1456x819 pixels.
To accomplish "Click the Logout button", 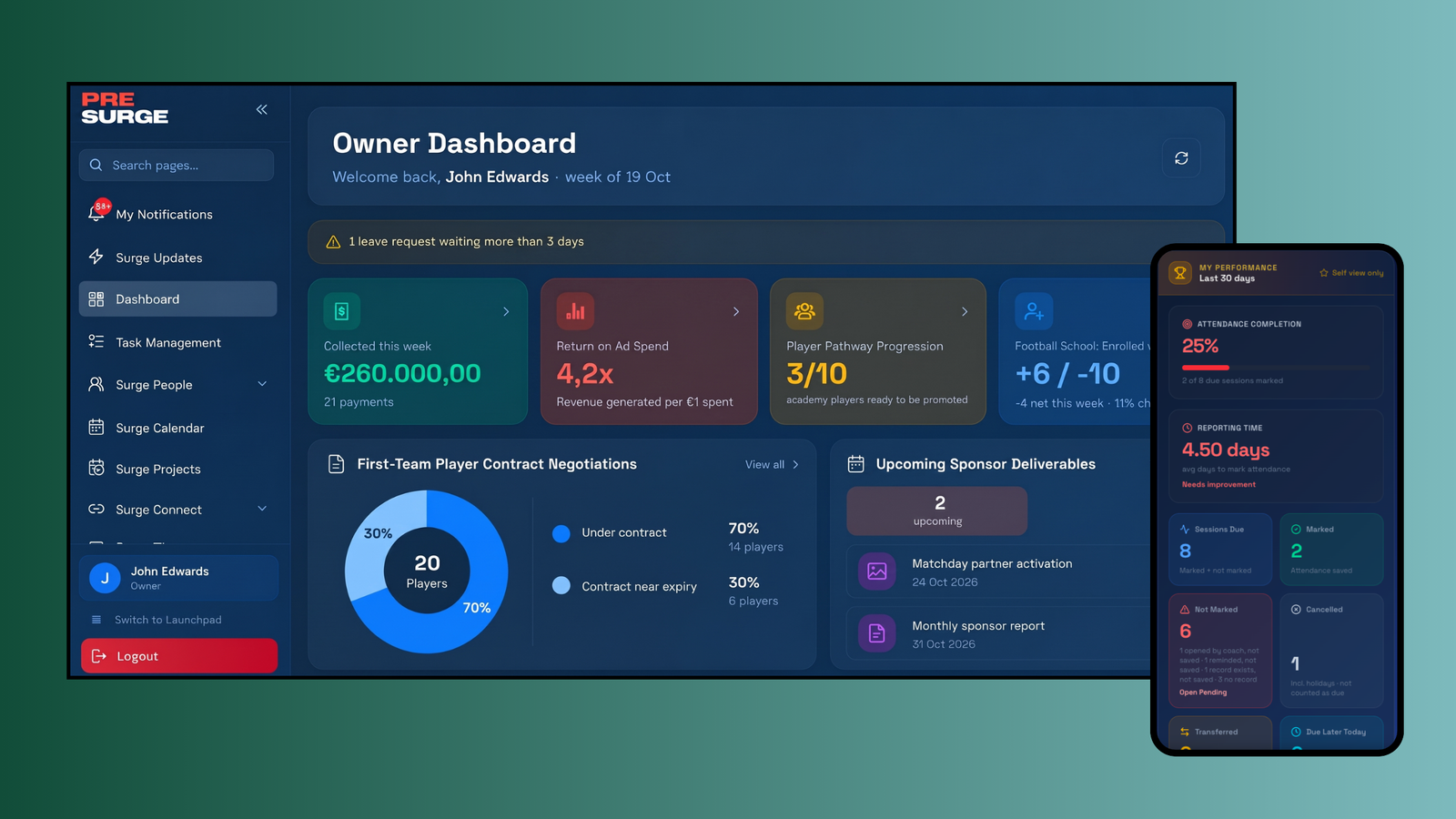I will point(179,656).
